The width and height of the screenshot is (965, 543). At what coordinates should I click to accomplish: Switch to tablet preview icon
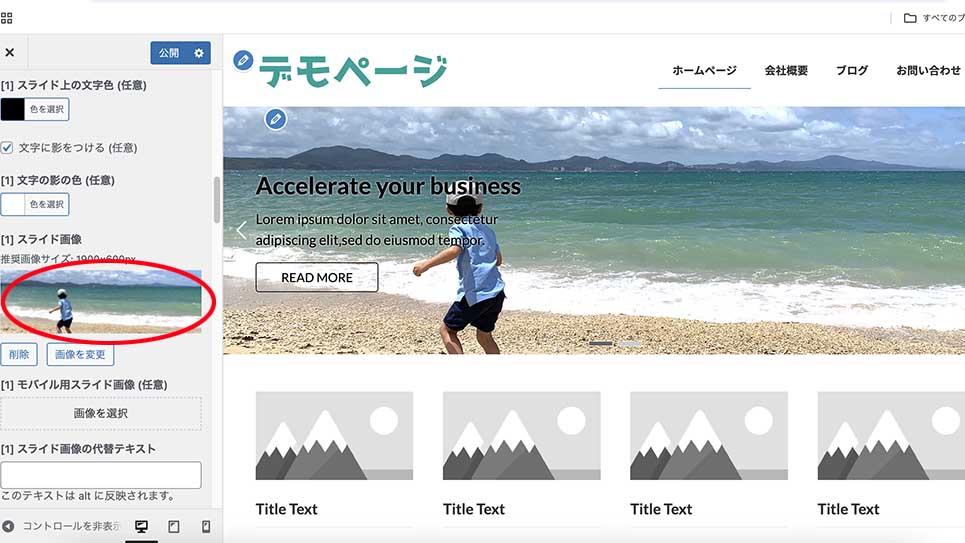[174, 526]
